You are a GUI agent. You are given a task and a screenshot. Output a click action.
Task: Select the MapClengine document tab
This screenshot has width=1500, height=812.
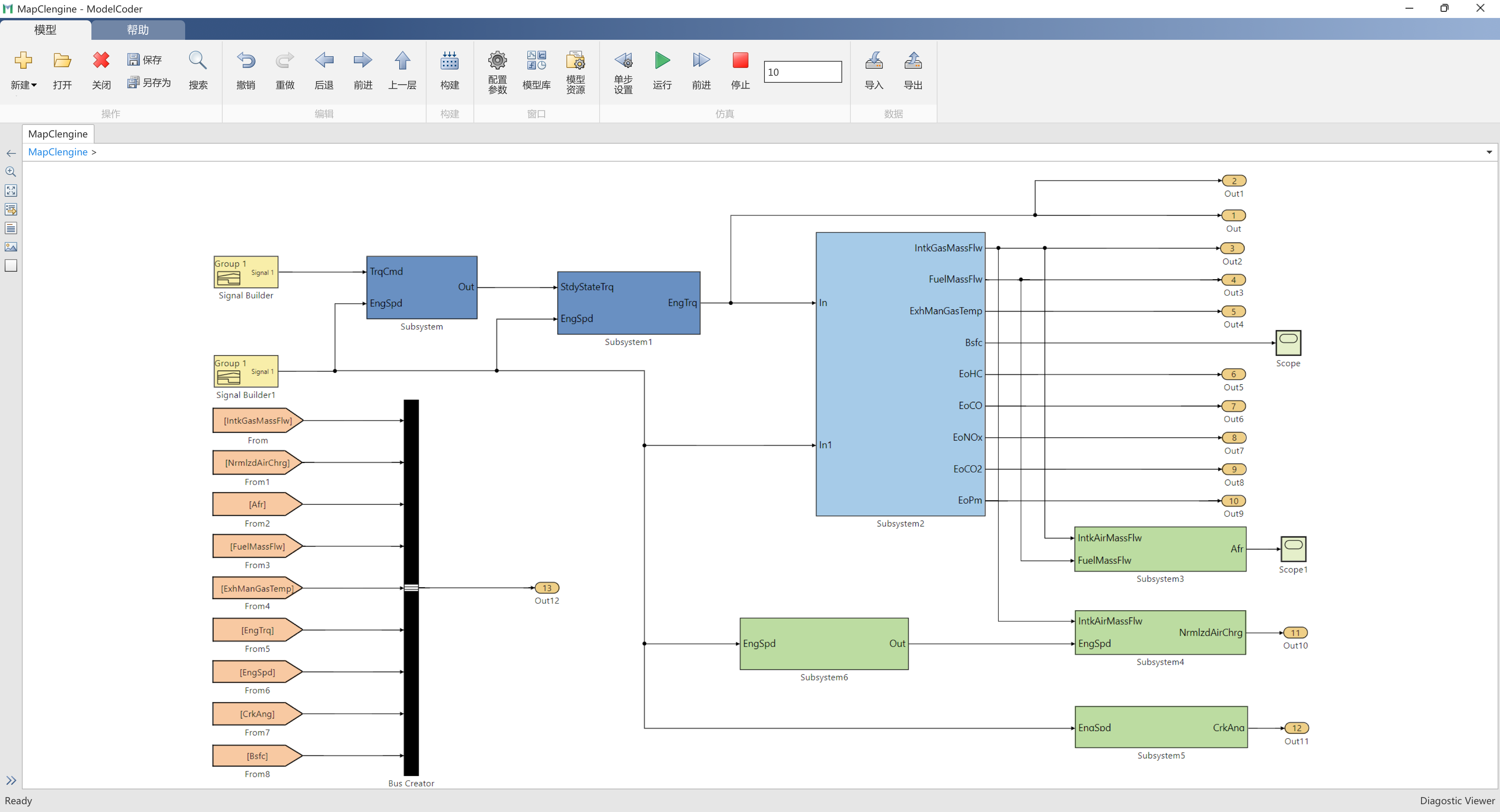tap(58, 134)
